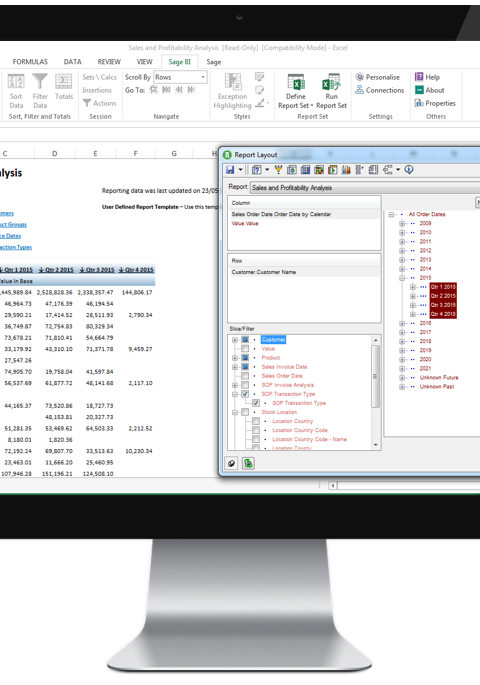Click the Slice/Filter scroll down arrow
The width and height of the screenshot is (480, 685).
click(x=376, y=445)
